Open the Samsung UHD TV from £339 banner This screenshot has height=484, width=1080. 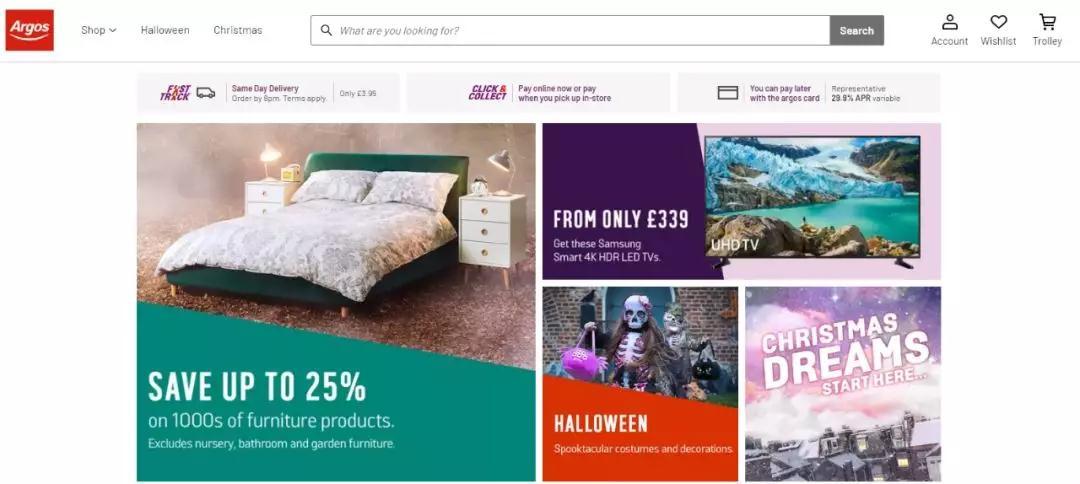(742, 201)
